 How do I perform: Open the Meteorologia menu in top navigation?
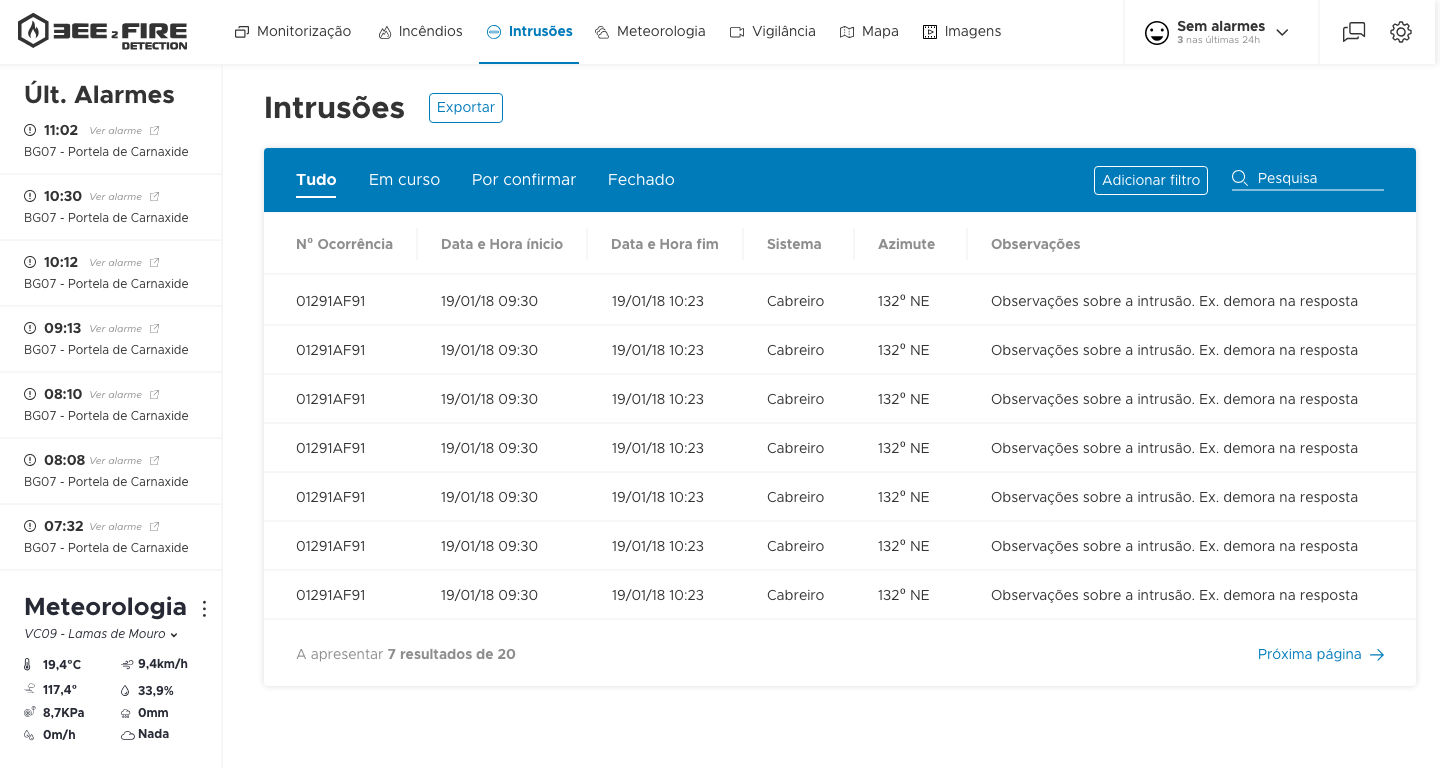(650, 32)
